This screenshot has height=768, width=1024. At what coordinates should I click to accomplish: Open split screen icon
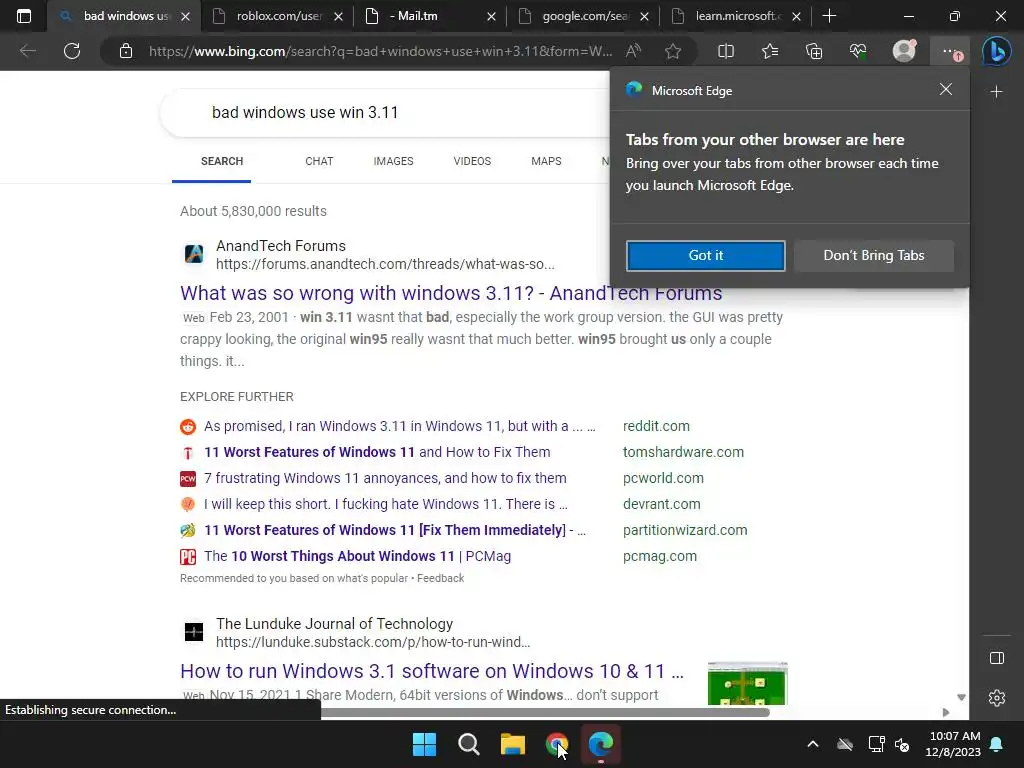coord(726,51)
